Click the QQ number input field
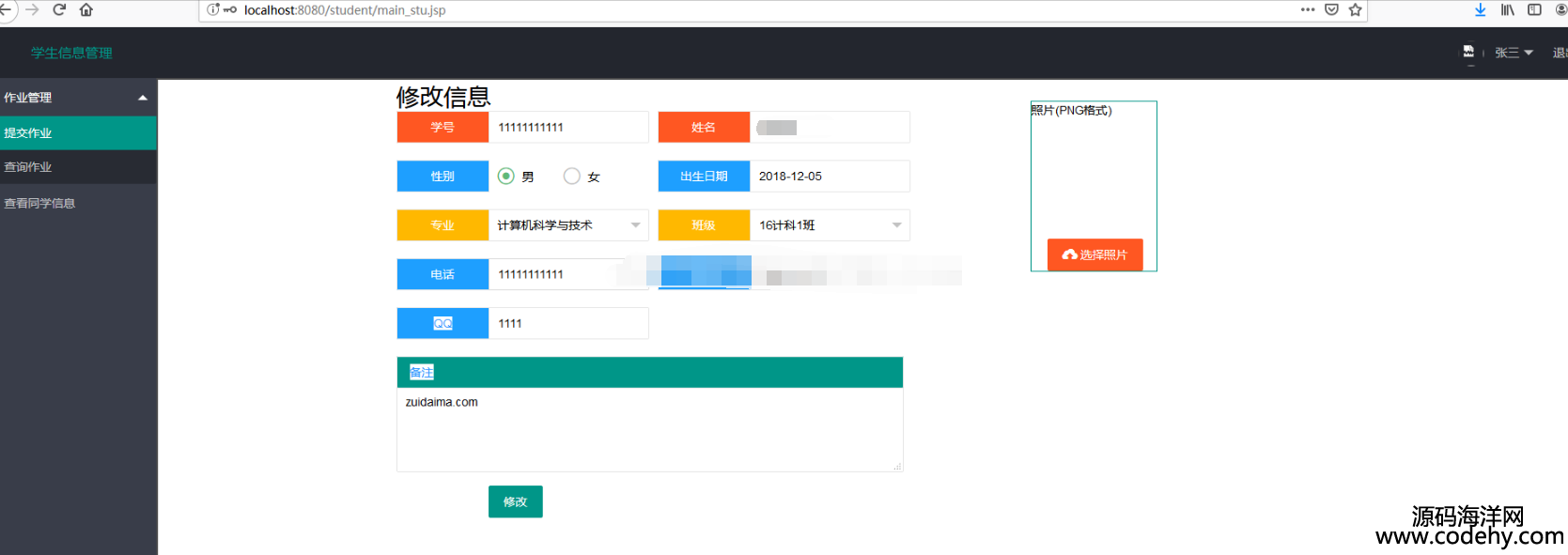The height and width of the screenshot is (555, 1568). coord(568,323)
